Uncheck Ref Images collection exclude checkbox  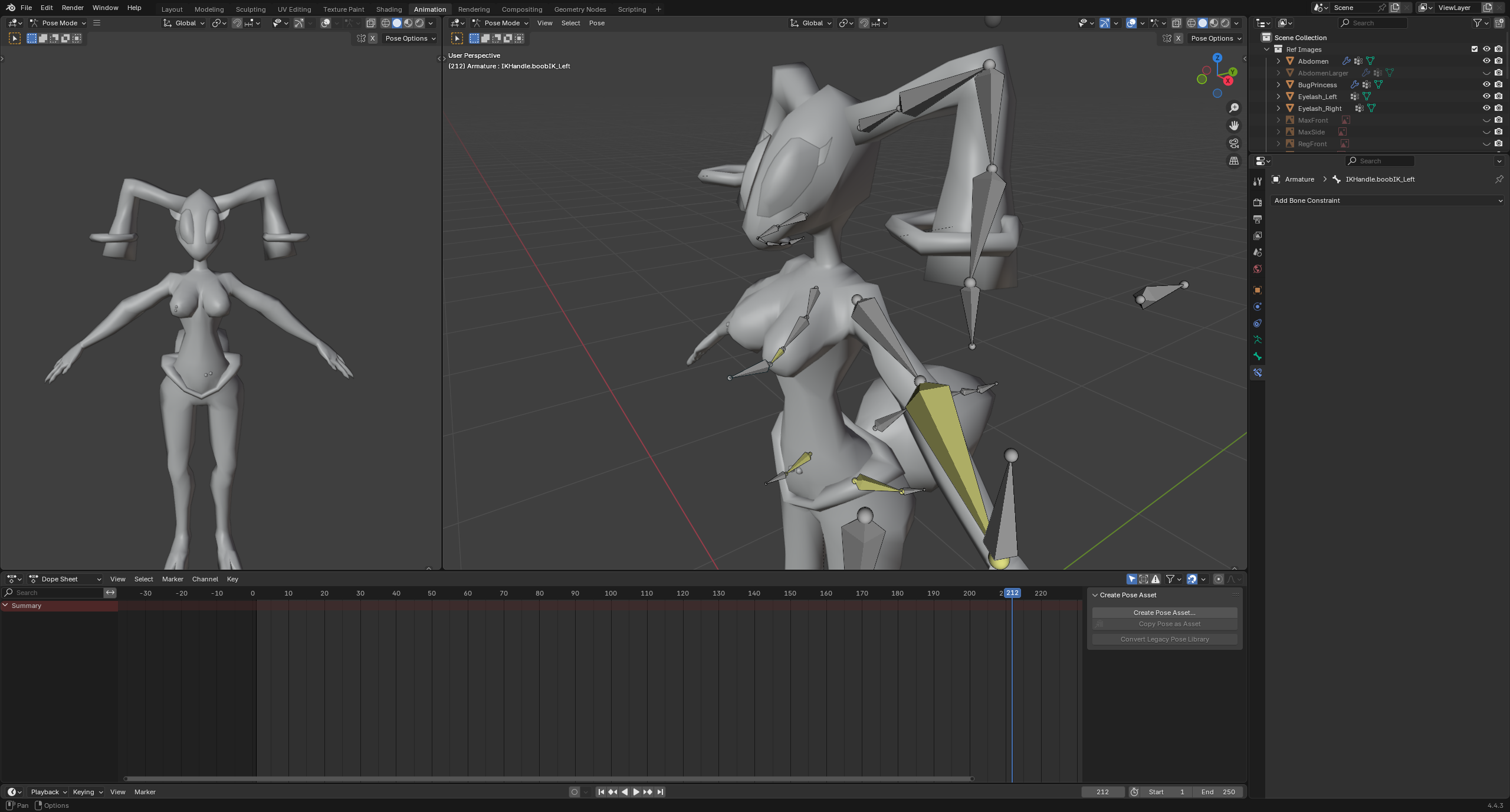[1475, 49]
